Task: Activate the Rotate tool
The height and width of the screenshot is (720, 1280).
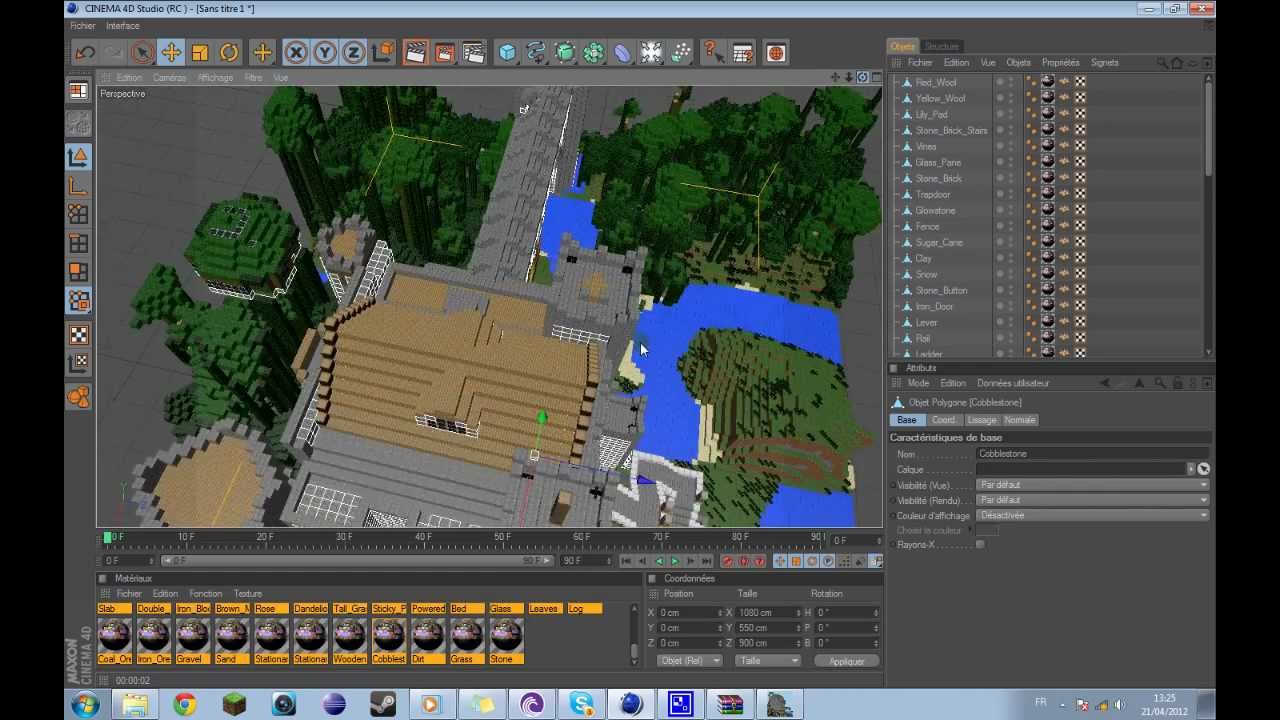Action: 229,53
